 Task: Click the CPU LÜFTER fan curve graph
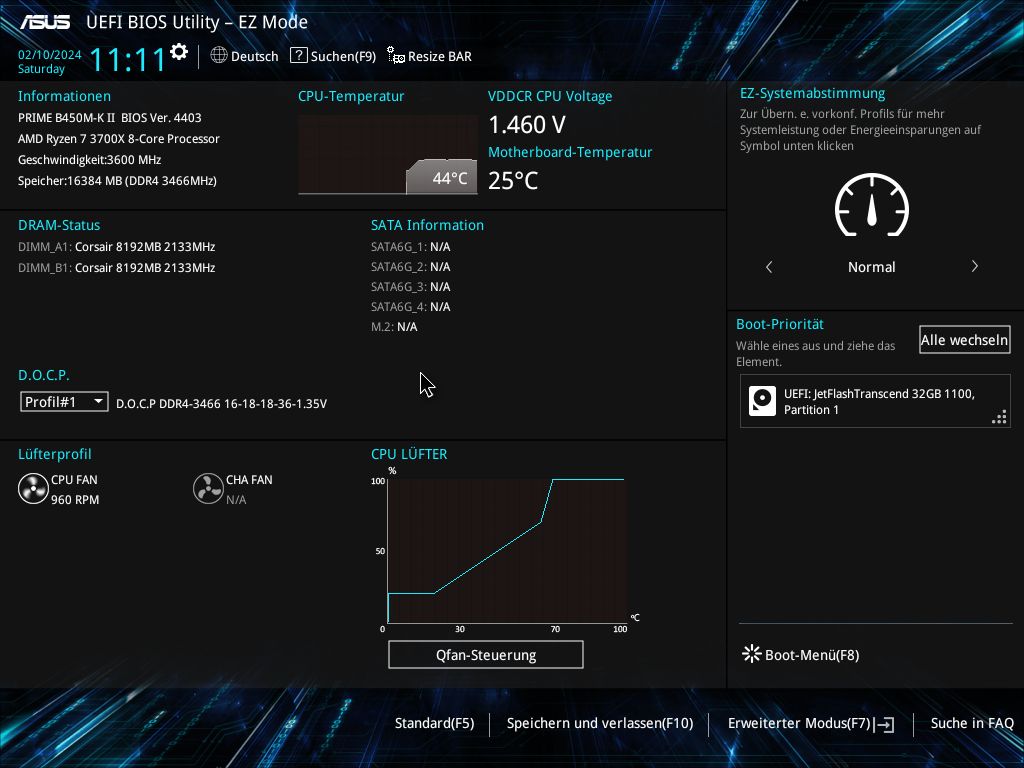click(x=507, y=551)
